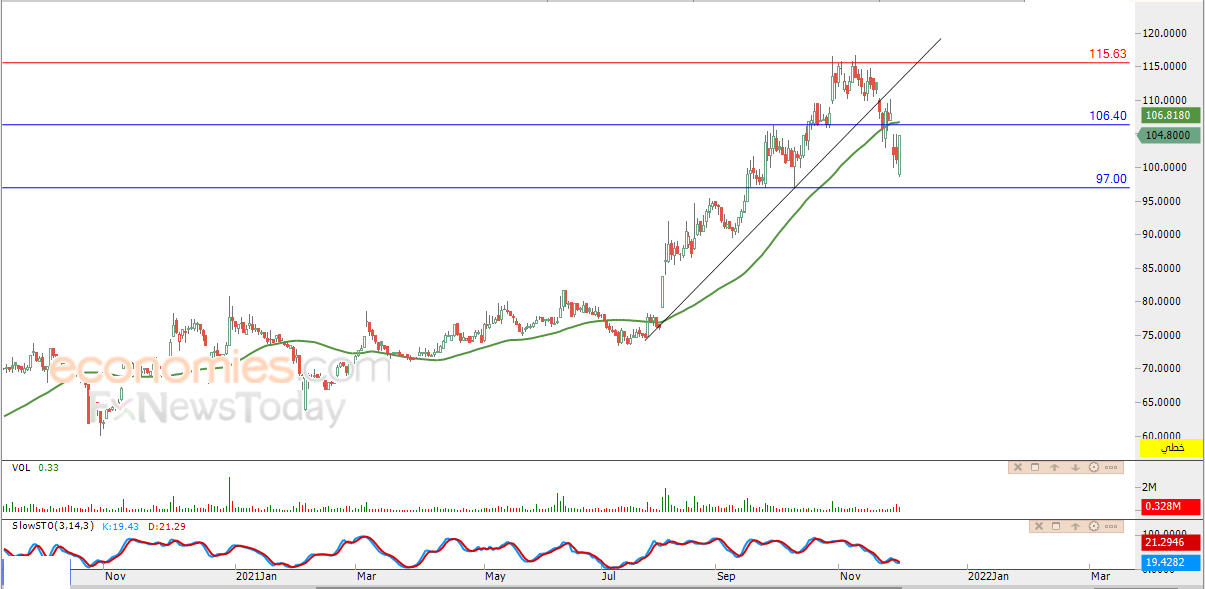Viewport: 1205px width, 589px height.
Task: Open more options for SlowSTO panel
Action: pyautogui.click(x=1111, y=526)
